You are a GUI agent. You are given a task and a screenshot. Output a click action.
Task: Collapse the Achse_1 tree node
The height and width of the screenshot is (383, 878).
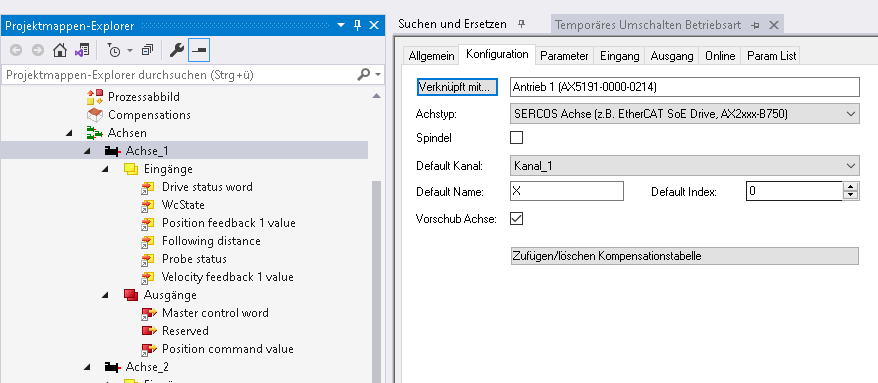[87, 151]
